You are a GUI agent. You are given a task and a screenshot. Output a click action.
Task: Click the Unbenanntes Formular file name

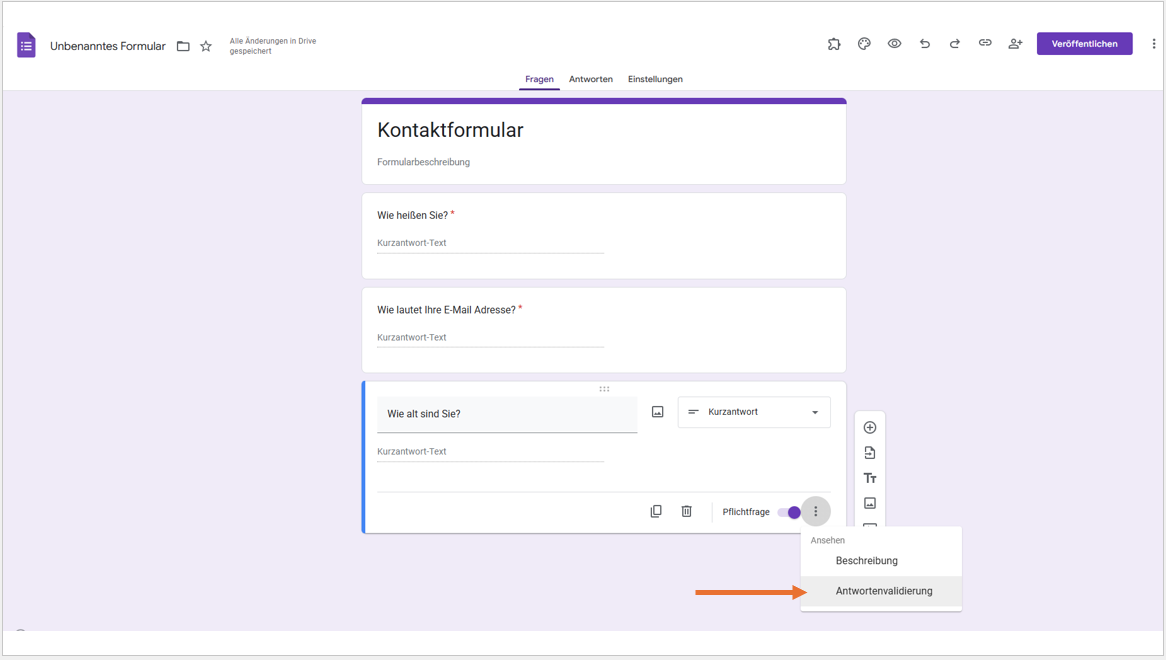[x=108, y=46]
